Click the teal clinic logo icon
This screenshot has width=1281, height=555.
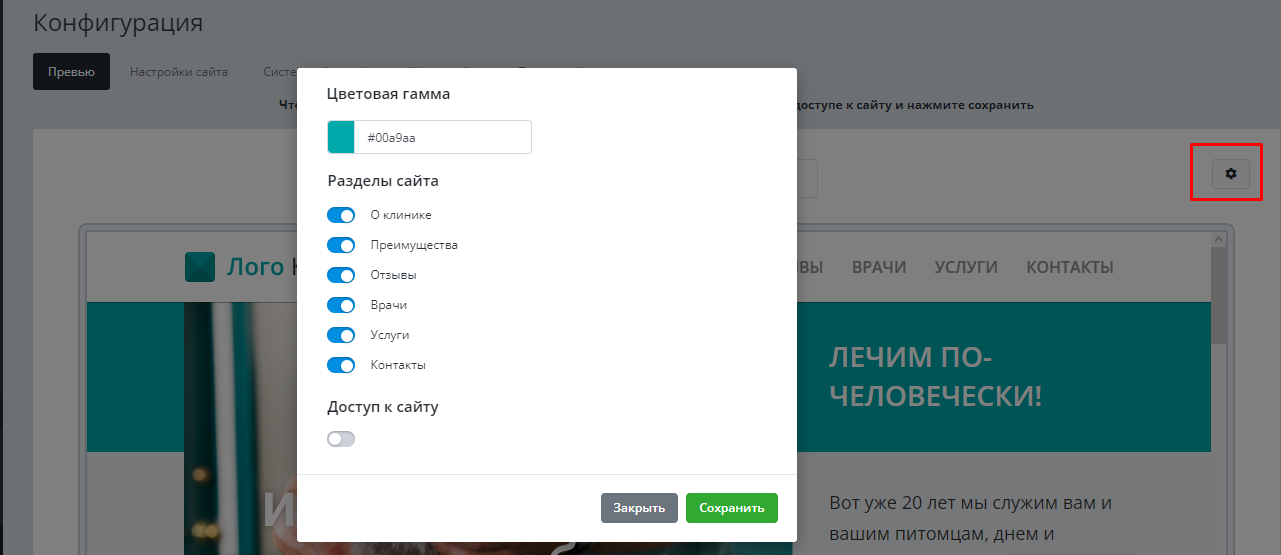pos(200,267)
